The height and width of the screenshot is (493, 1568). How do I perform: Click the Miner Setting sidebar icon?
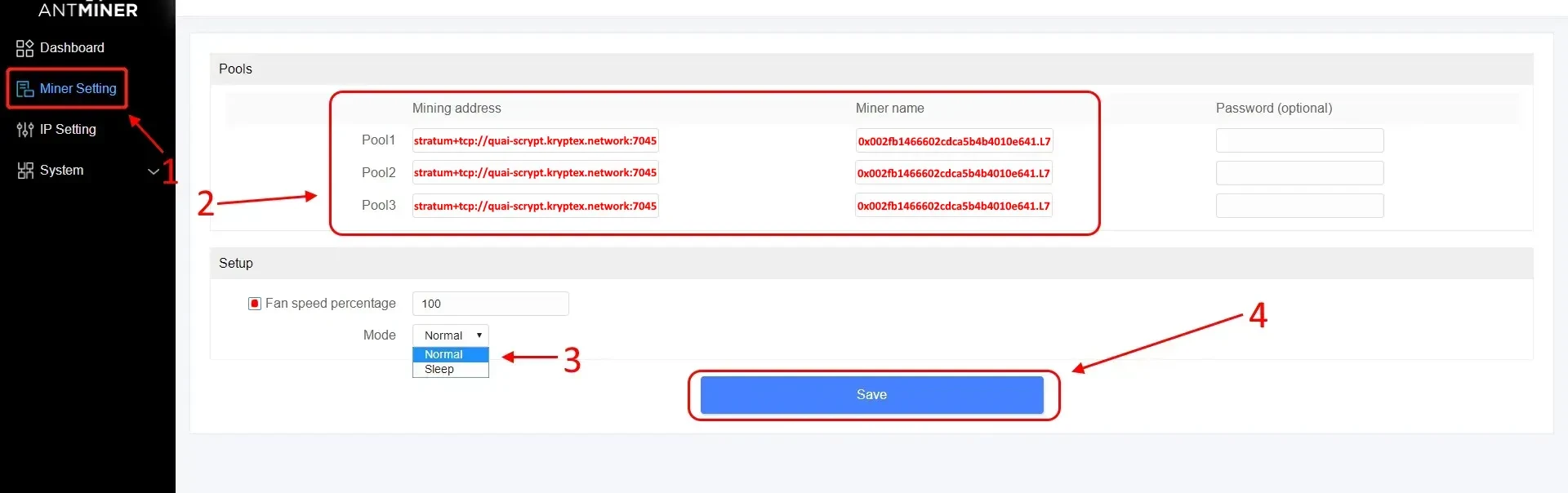point(24,89)
